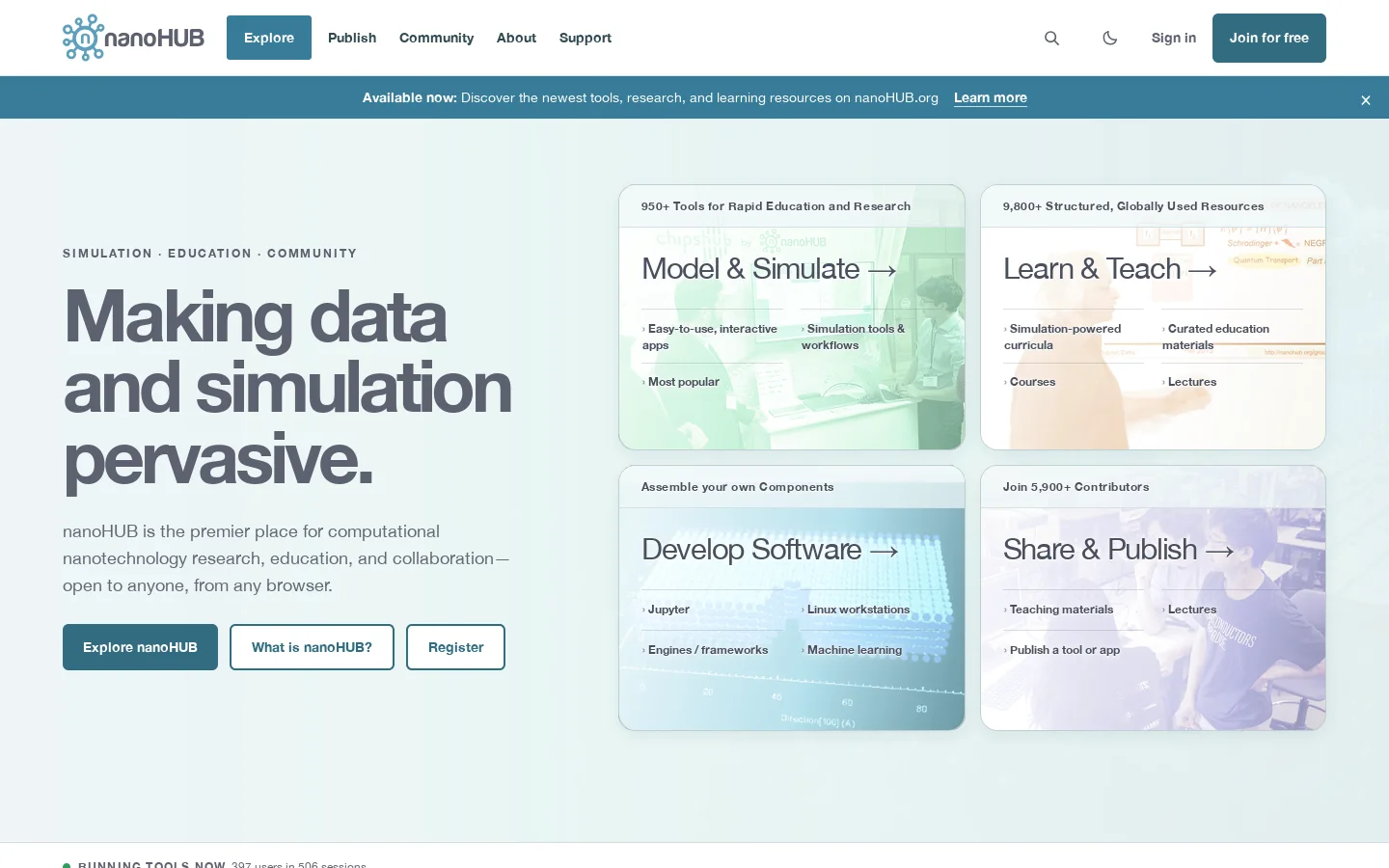The width and height of the screenshot is (1389, 868).
Task: Click the Explore nanoHUB button
Action: (140, 647)
